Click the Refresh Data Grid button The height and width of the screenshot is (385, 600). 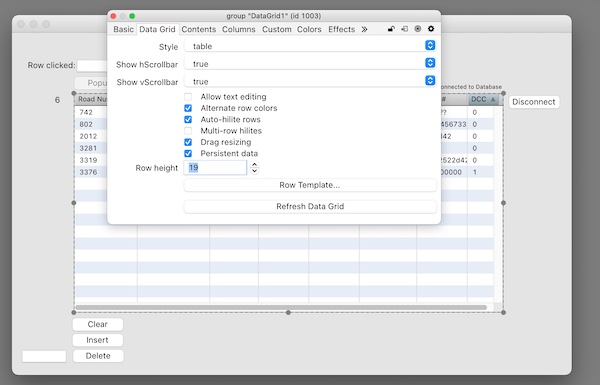pos(310,207)
